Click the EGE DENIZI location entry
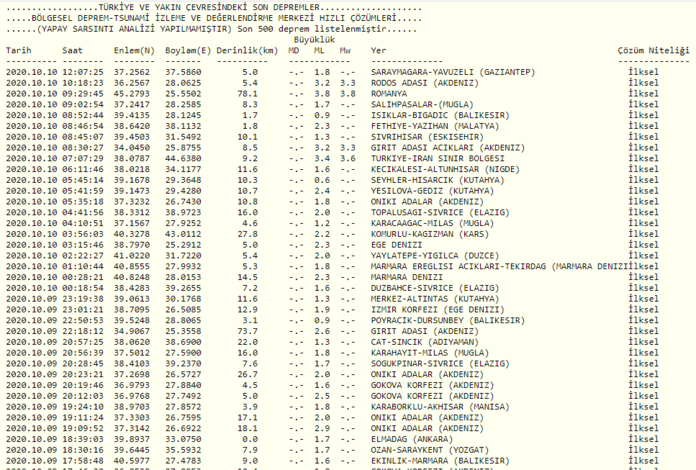 [x=396, y=245]
